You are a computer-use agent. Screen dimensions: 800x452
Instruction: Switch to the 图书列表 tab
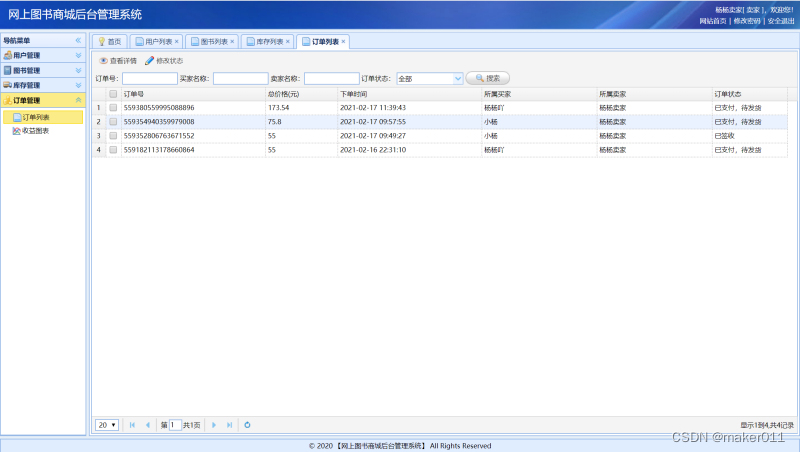[210, 42]
